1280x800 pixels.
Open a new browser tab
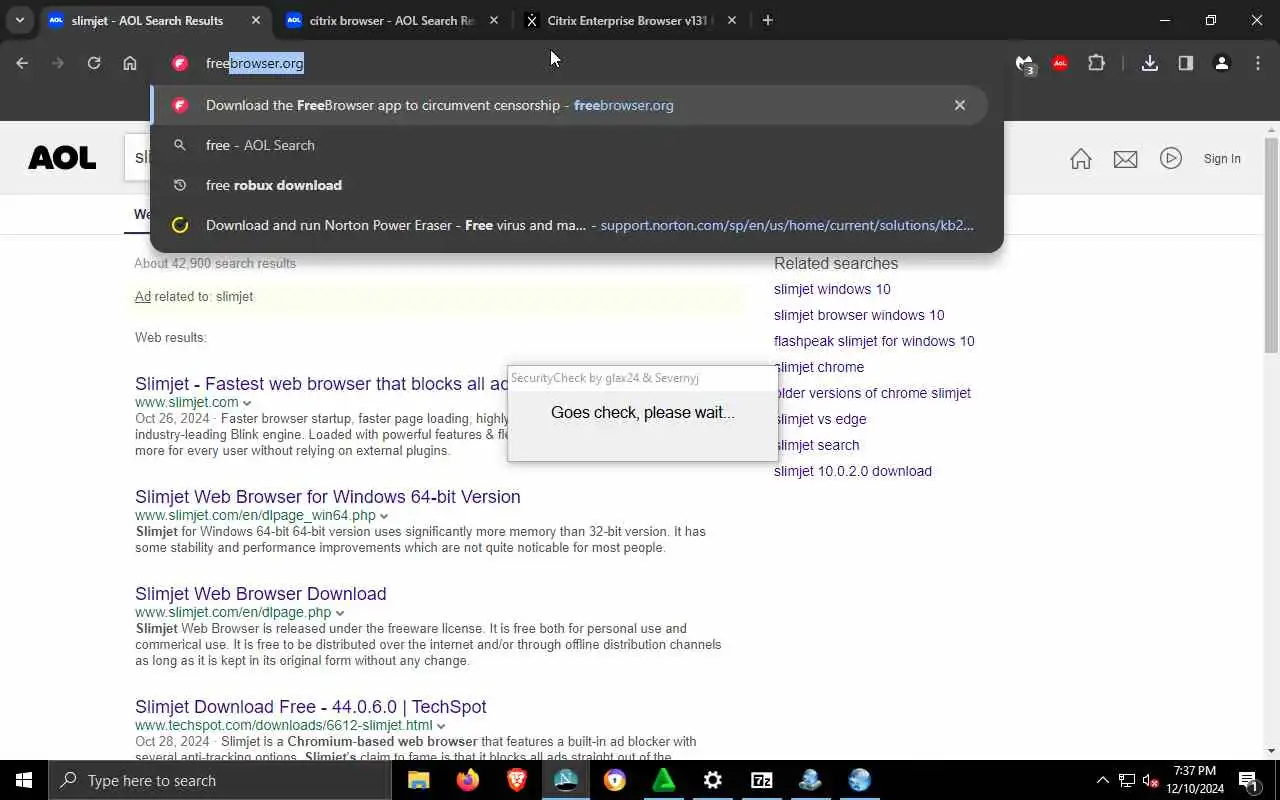pos(768,20)
